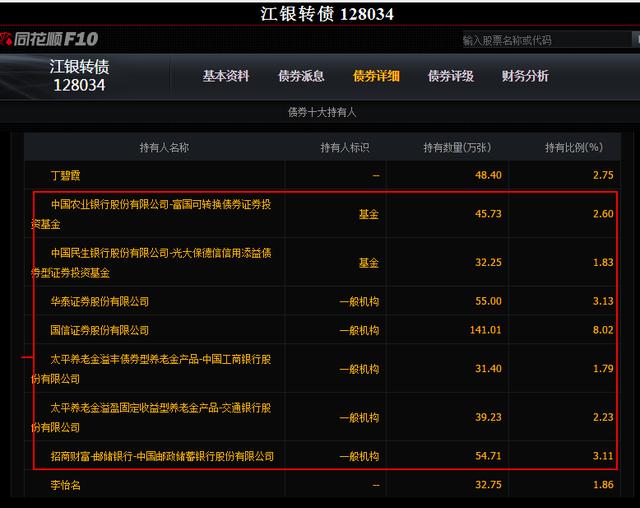Click the 同花顺 F10 logo
The height and width of the screenshot is (508, 640).
[x=49, y=39]
